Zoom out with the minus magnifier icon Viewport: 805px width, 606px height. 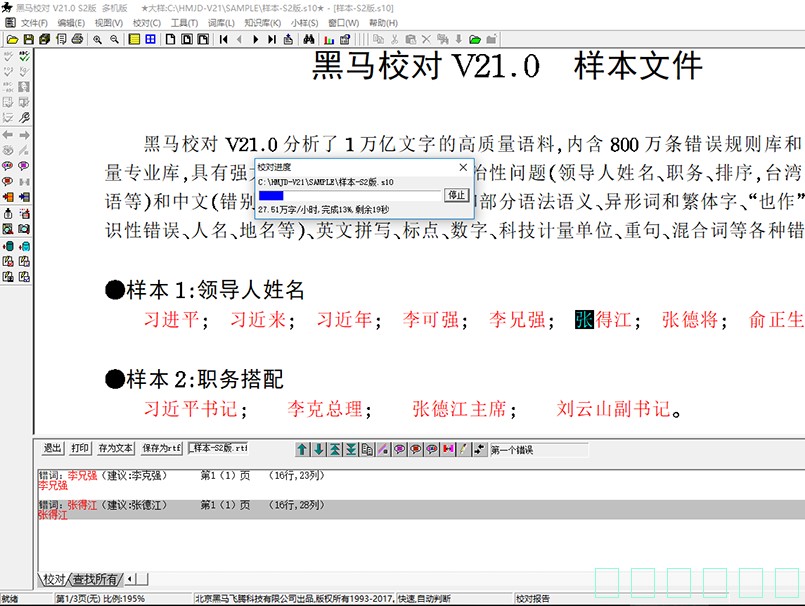pos(114,40)
